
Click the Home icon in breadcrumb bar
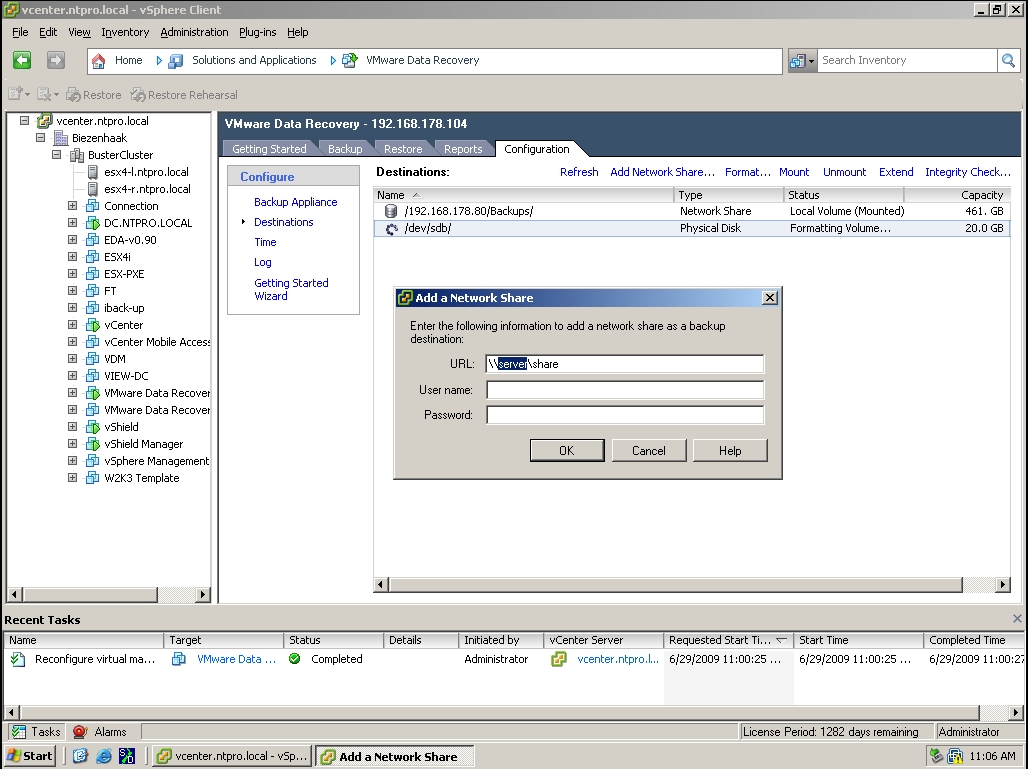pos(98,61)
